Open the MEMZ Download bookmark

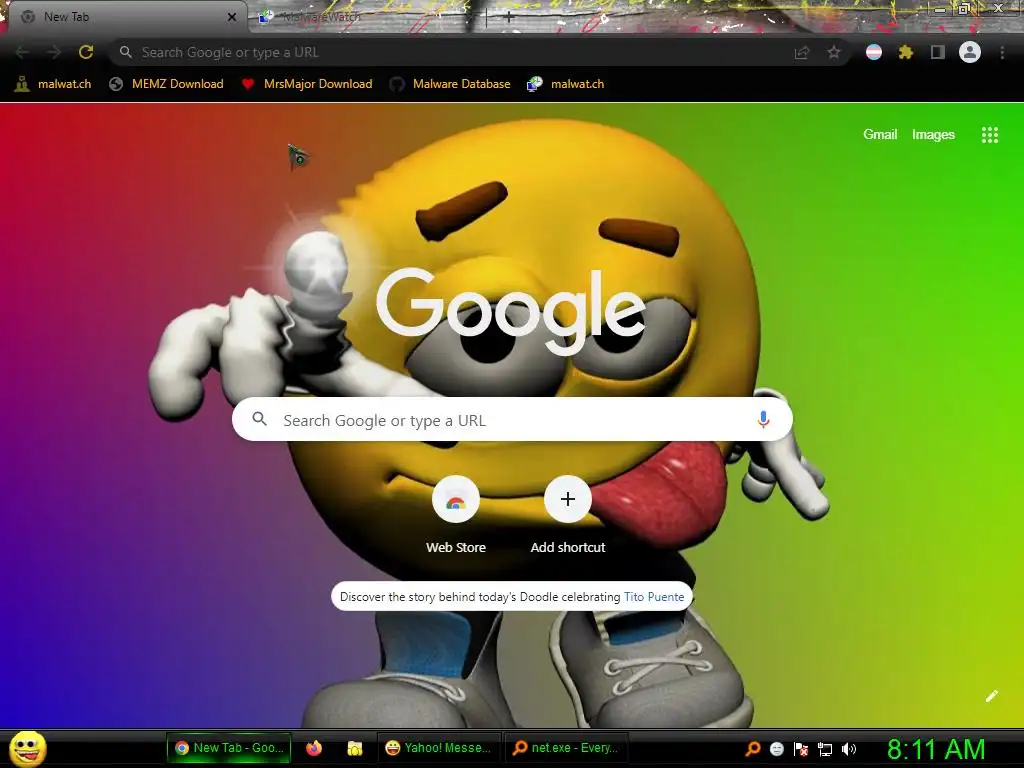coord(167,84)
